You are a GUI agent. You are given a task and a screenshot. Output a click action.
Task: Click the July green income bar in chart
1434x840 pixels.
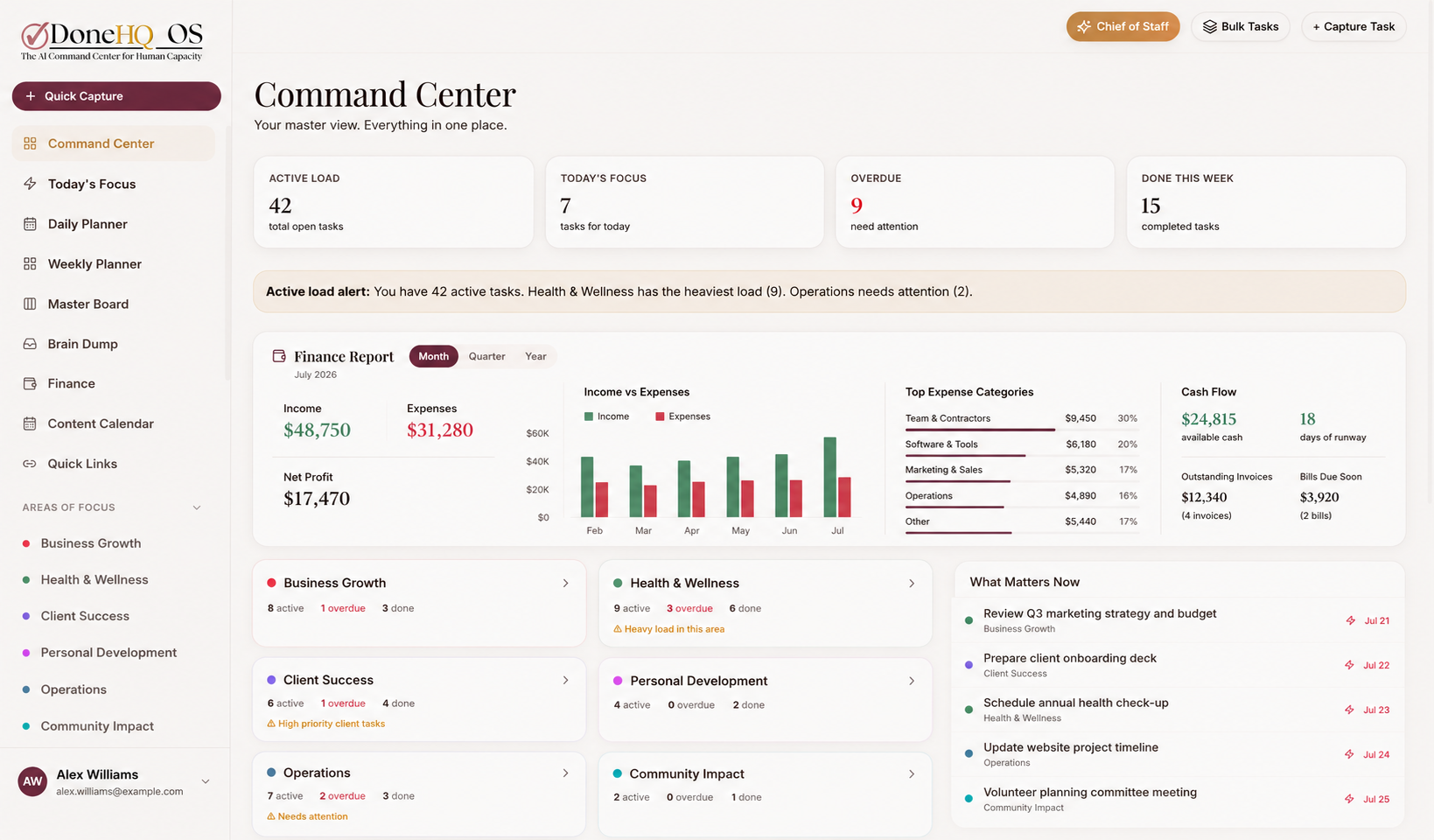tap(830, 477)
